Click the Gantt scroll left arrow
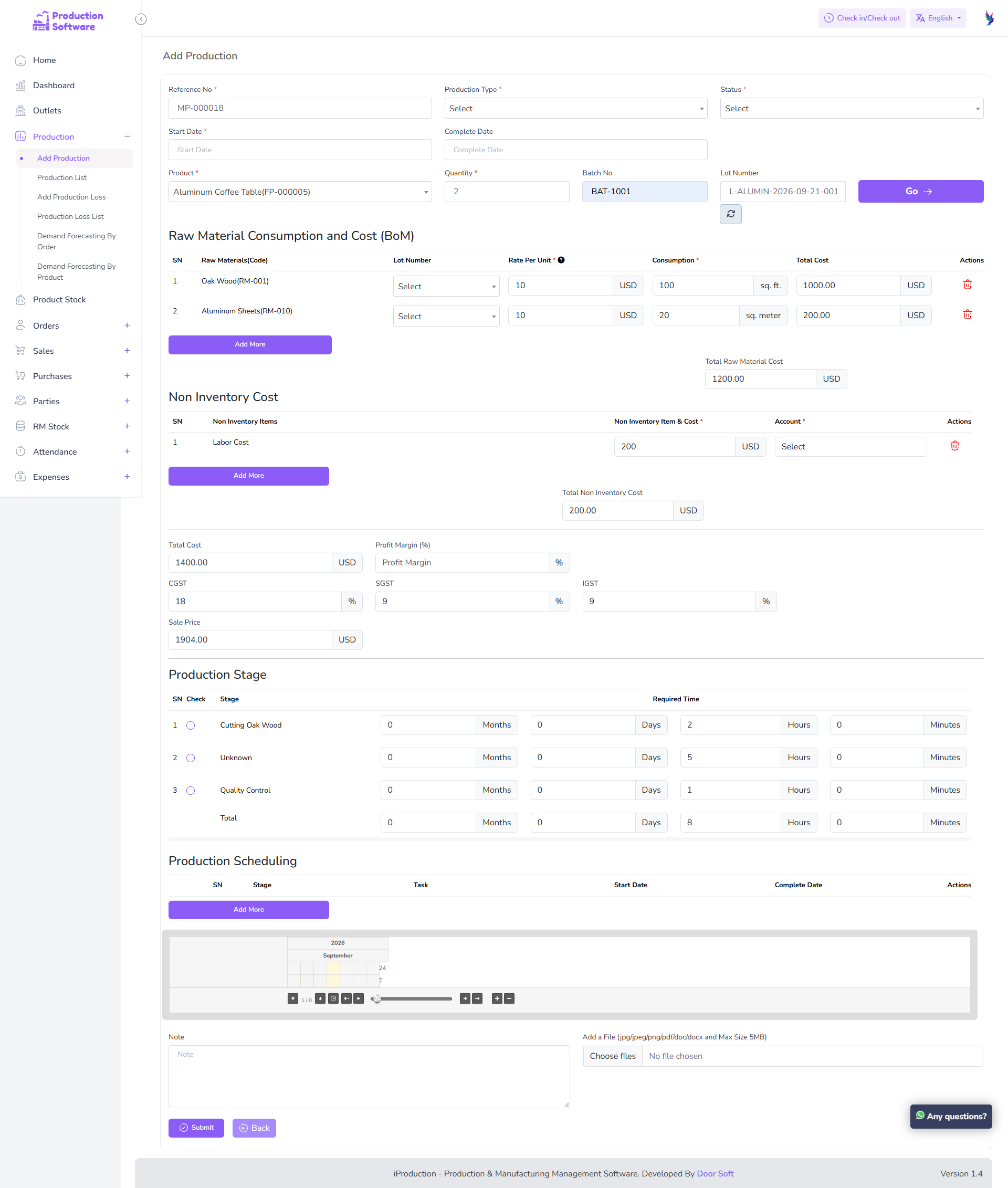The image size is (1008, 1188). coord(358,998)
